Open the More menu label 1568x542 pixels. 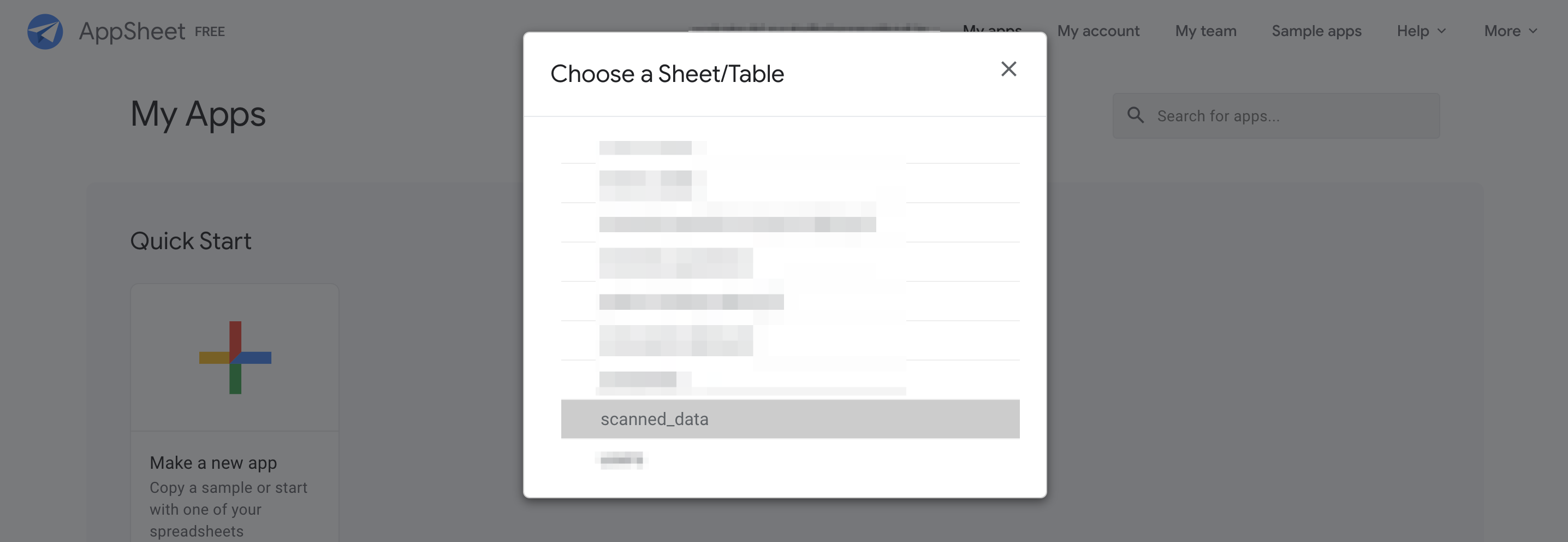[x=1501, y=31]
